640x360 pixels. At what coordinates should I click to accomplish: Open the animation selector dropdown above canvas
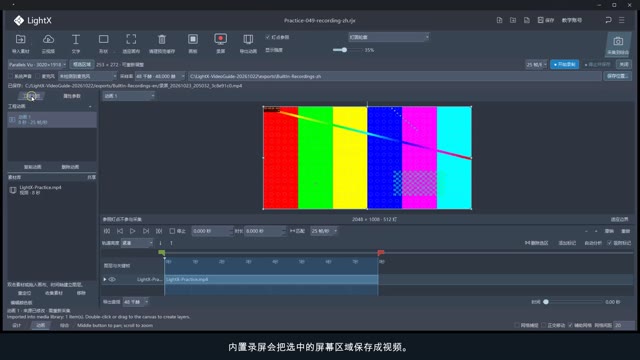129,96
